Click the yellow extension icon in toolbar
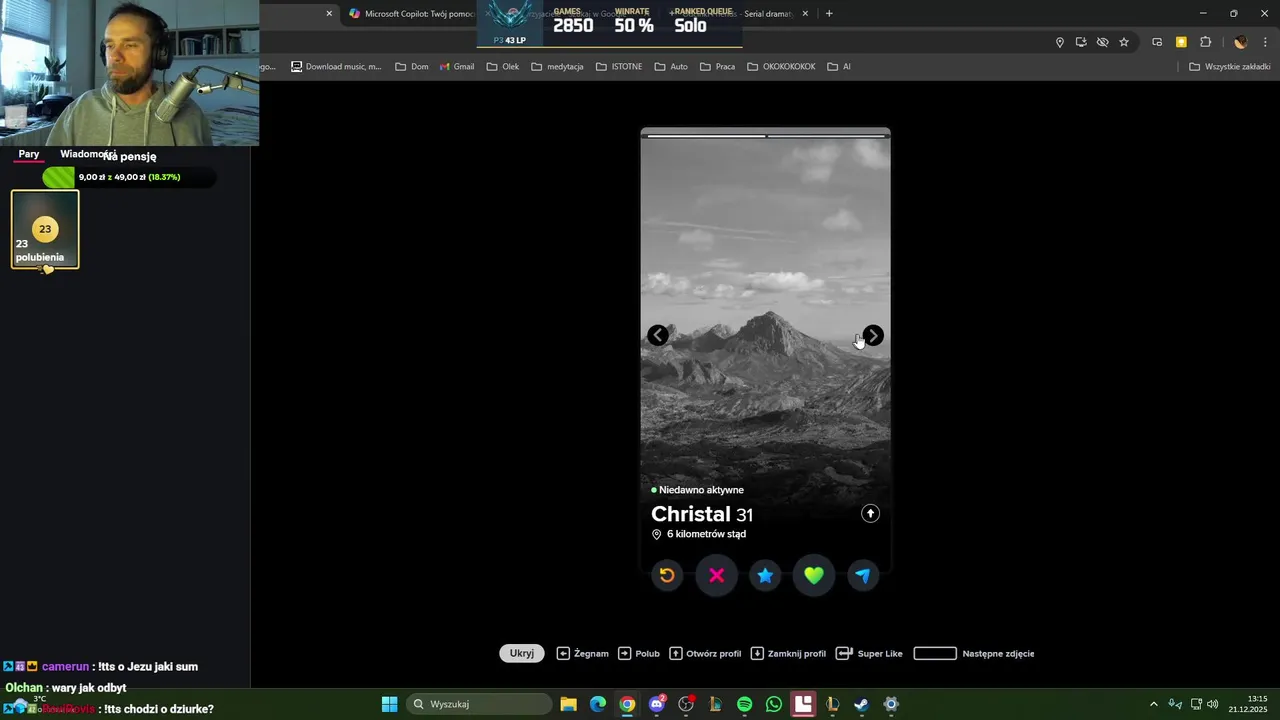The image size is (1280, 720). (1181, 42)
